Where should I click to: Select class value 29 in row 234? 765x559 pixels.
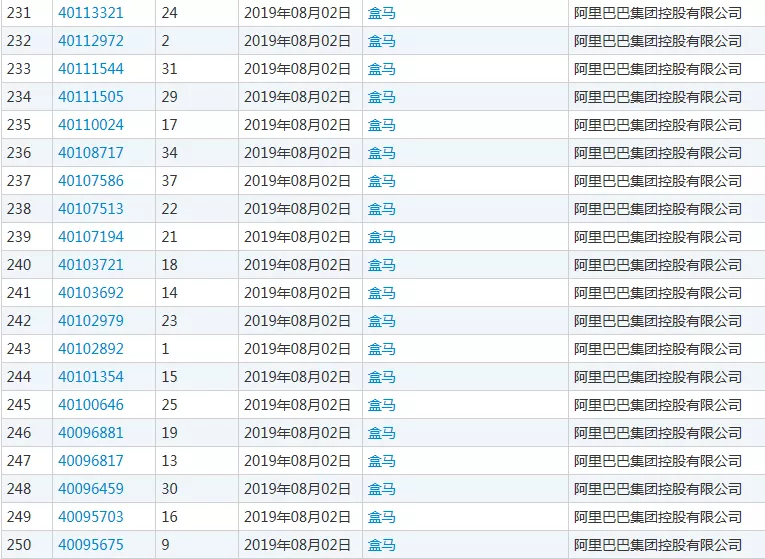(x=169, y=97)
